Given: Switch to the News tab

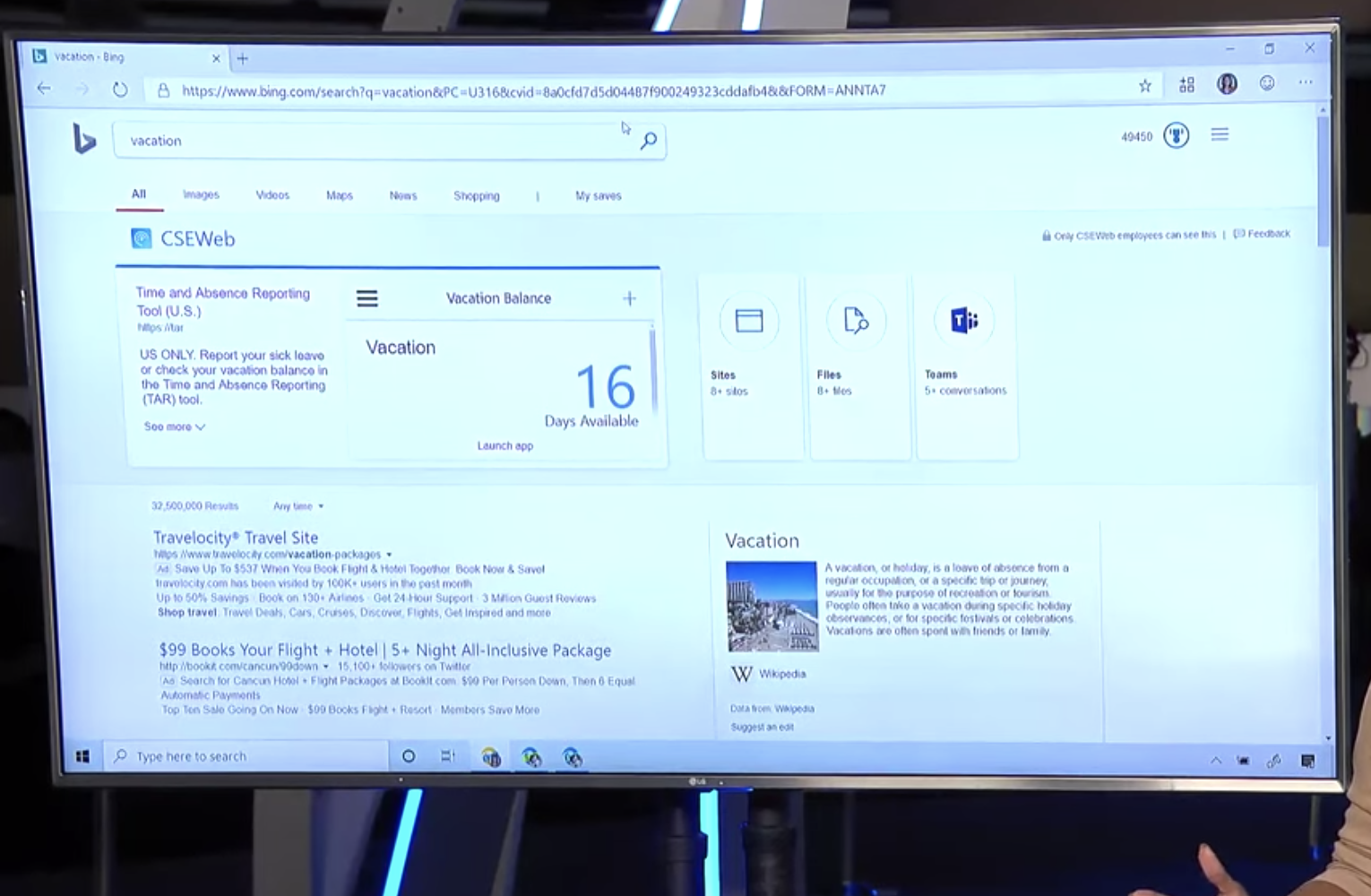Looking at the screenshot, I should click(x=403, y=195).
